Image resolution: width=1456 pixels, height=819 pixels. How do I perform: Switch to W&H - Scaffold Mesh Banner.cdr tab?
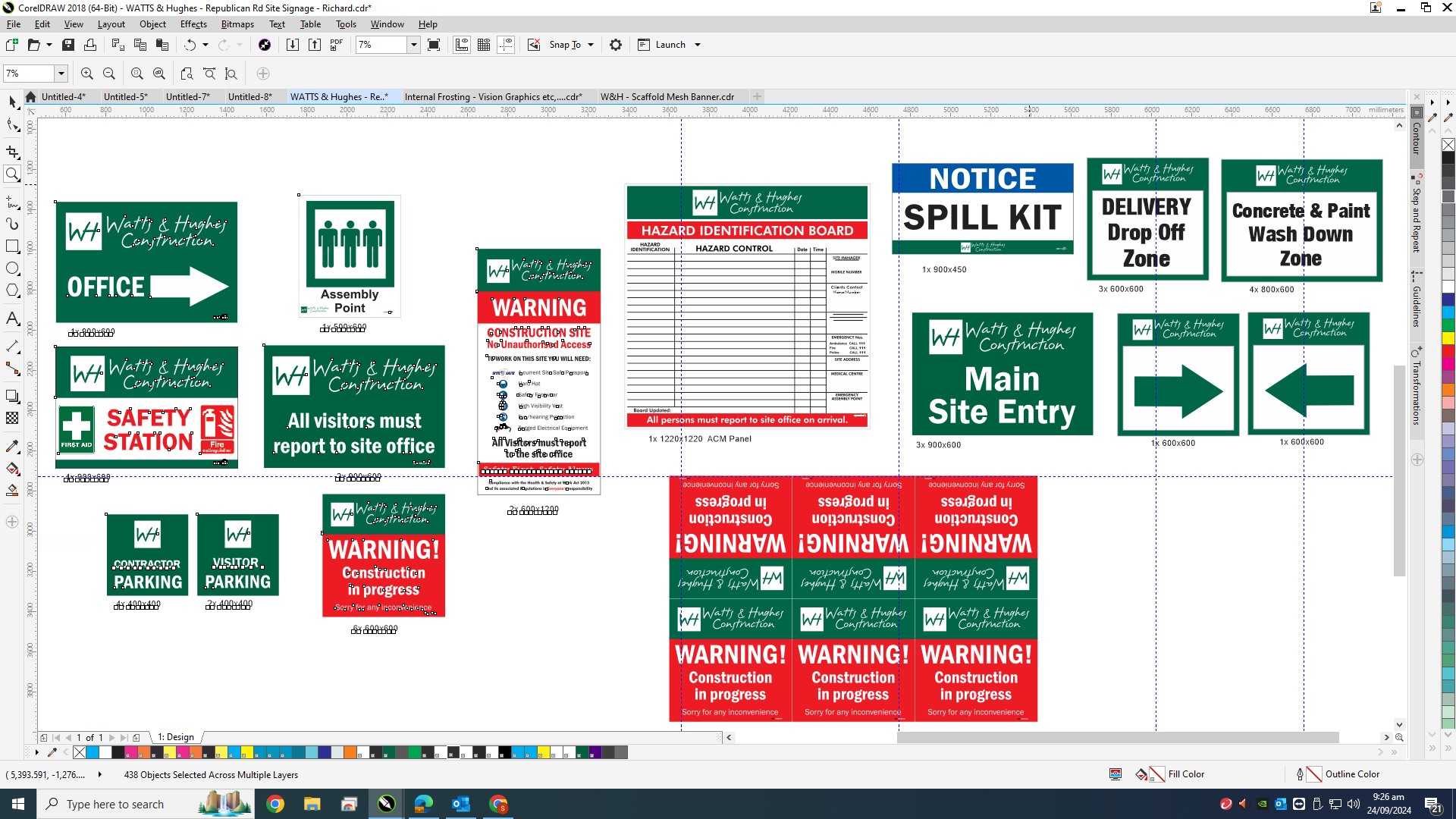[x=667, y=96]
